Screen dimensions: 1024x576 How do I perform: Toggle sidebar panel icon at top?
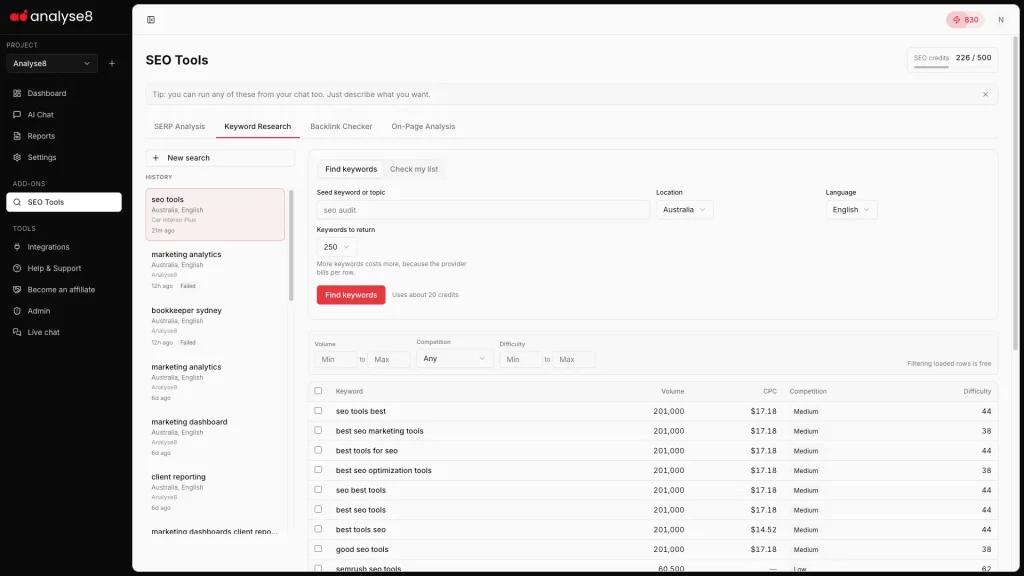point(151,20)
